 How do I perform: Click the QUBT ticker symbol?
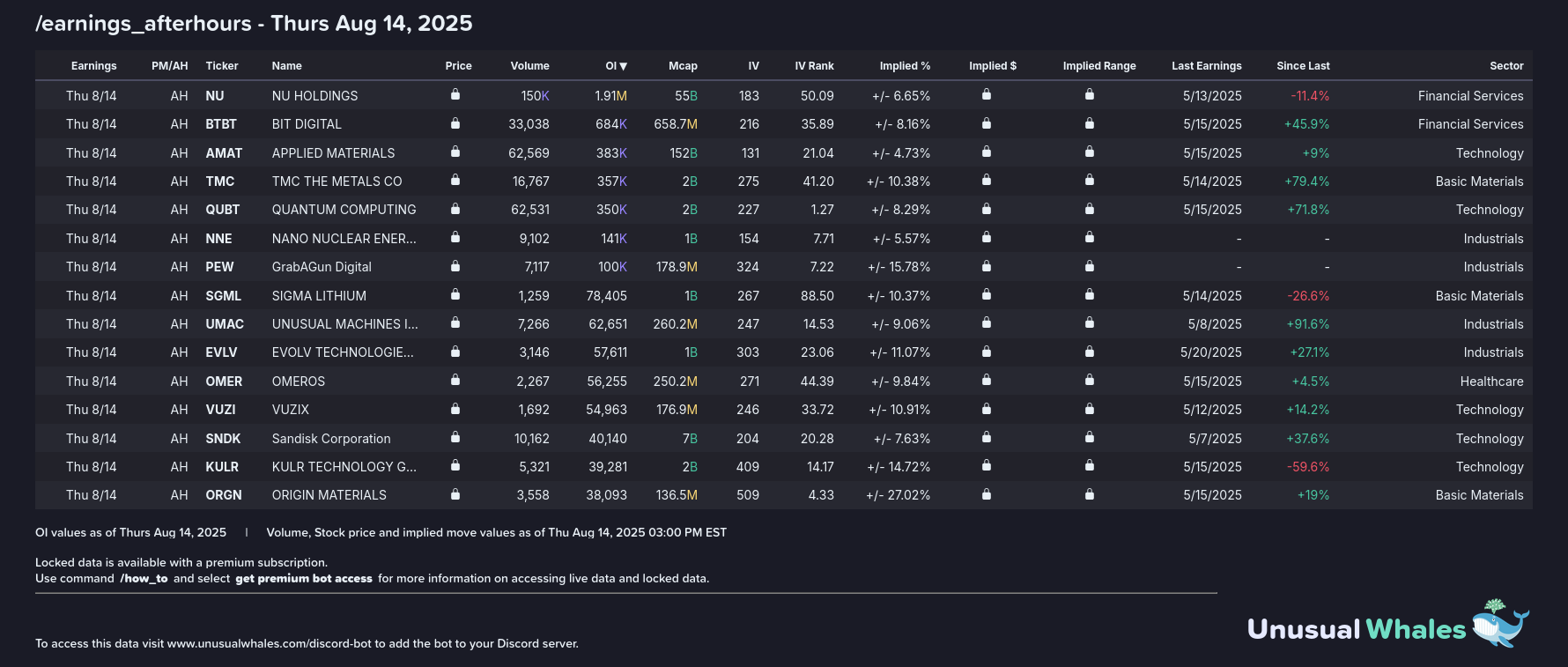coord(223,210)
